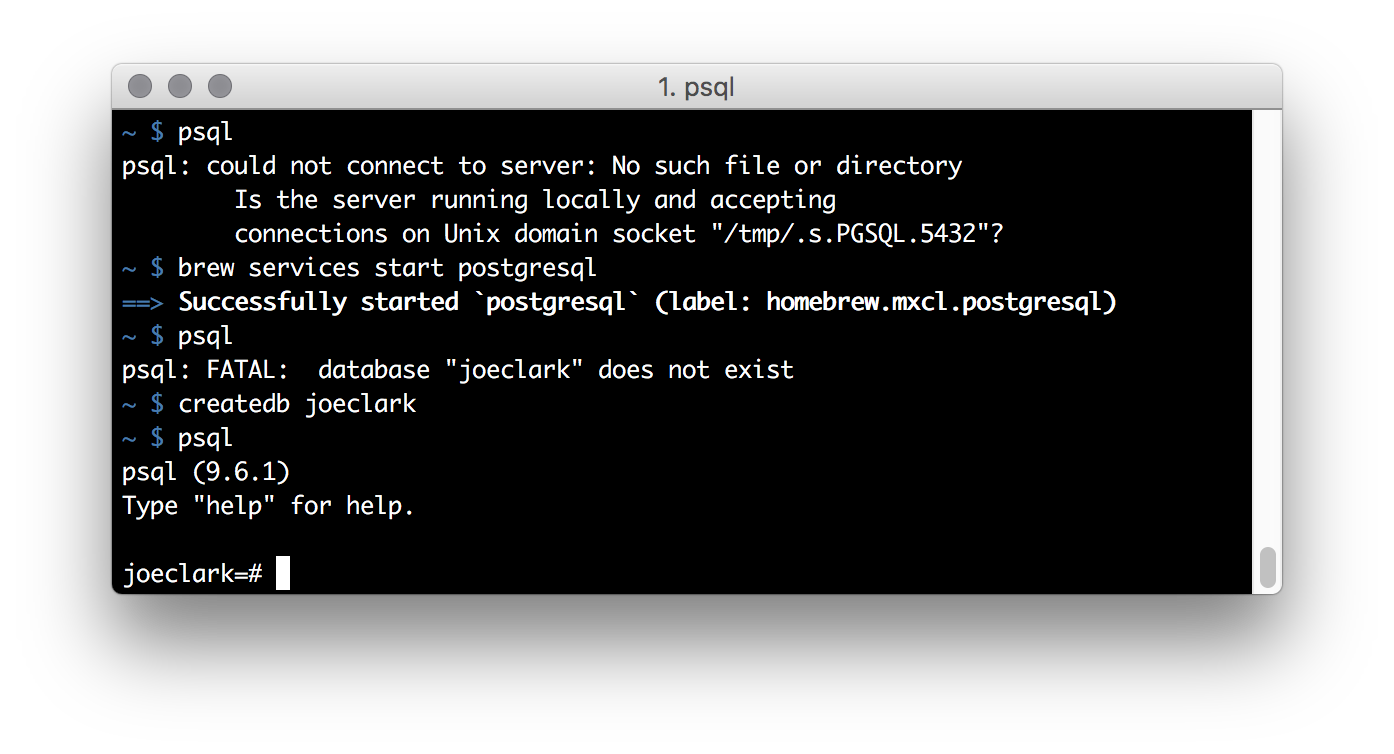Image resolution: width=1394 pixels, height=754 pixels.
Task: Click the blinking terminal cursor
Action: click(x=283, y=572)
